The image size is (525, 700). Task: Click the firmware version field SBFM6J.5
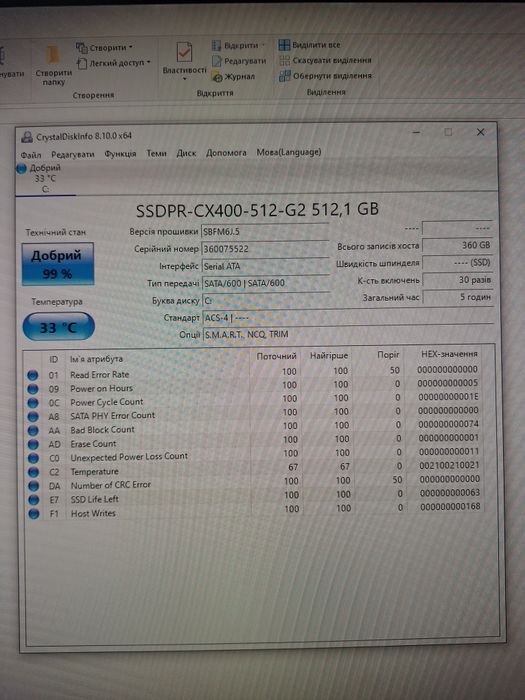tap(265, 231)
